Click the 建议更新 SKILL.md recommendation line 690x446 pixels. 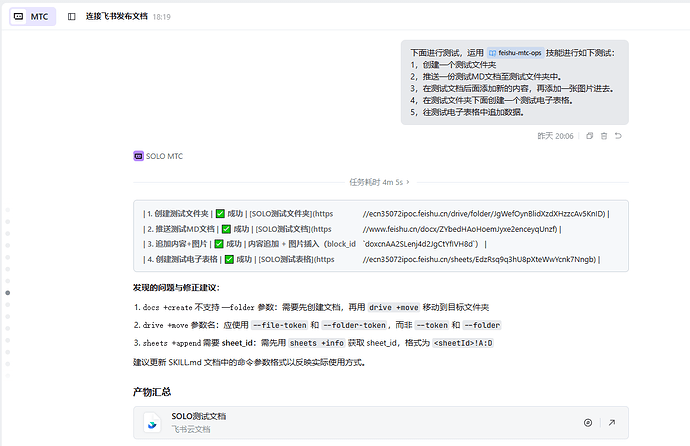coord(249,362)
